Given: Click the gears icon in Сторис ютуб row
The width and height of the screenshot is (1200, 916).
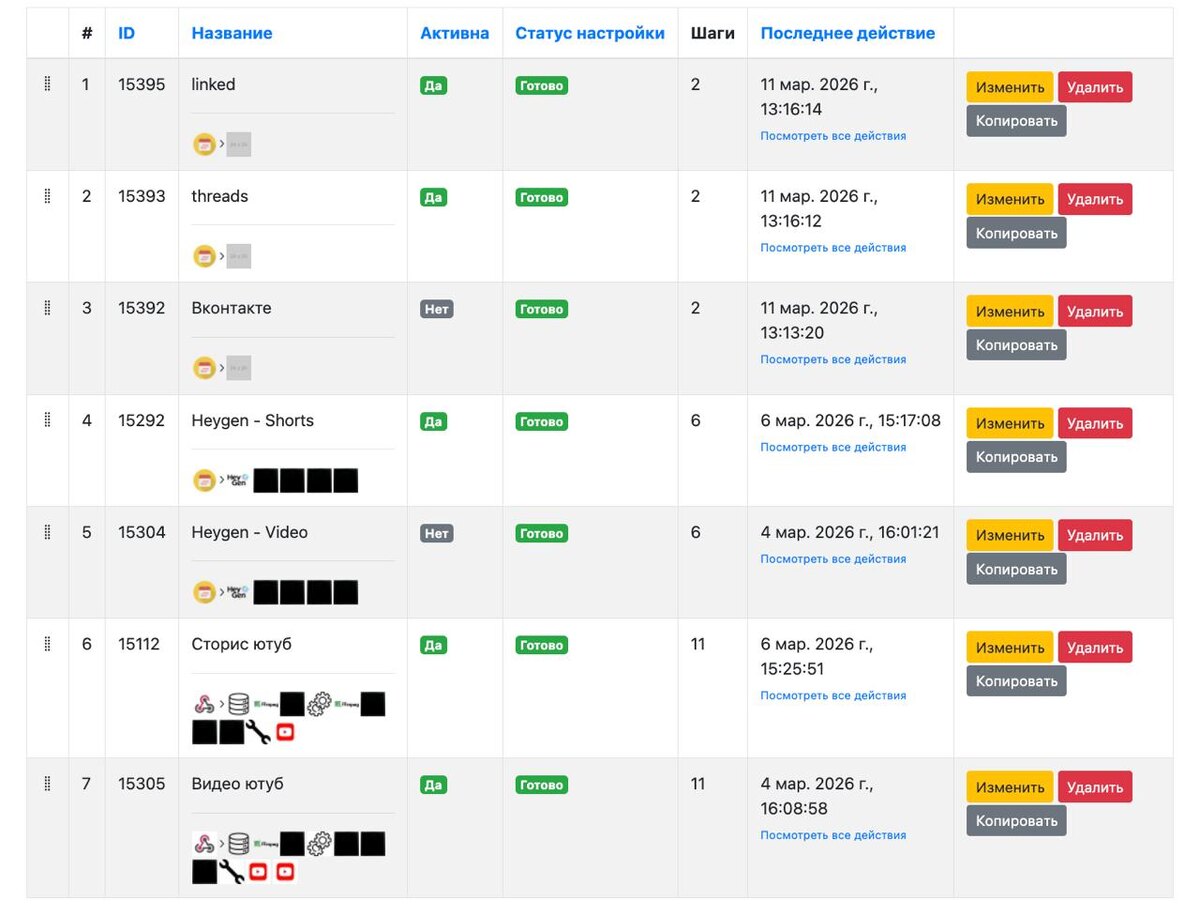Looking at the screenshot, I should coord(319,704).
